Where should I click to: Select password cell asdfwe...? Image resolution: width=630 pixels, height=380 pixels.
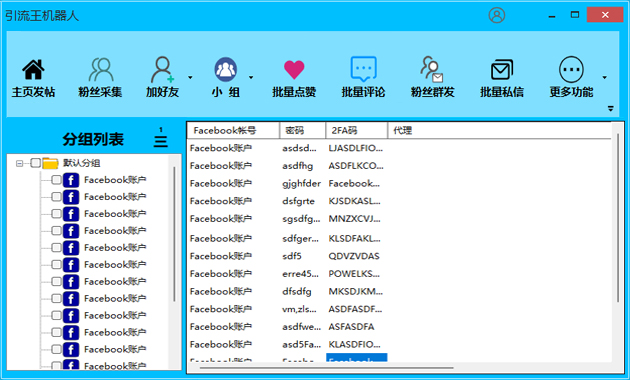coord(301,327)
